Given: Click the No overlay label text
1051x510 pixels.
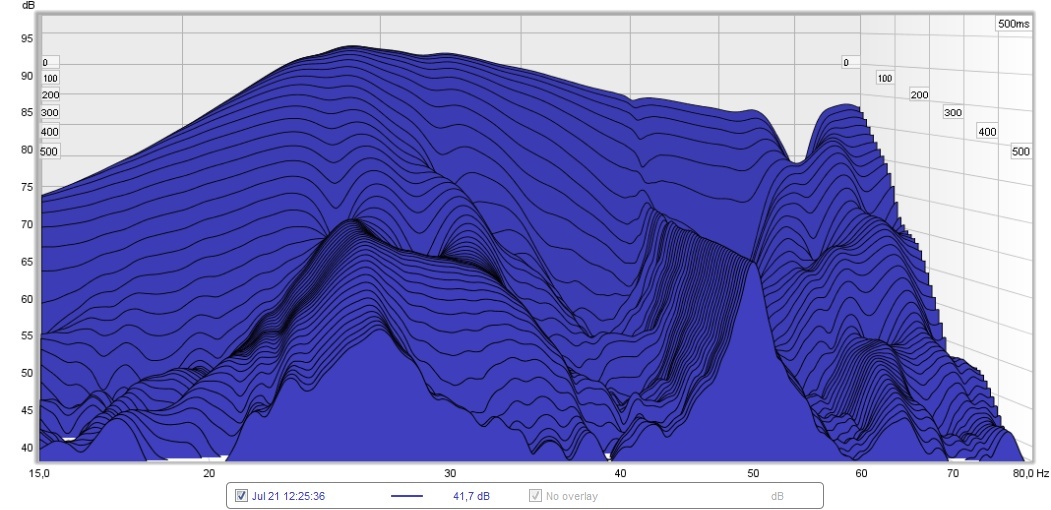Looking at the screenshot, I should point(572,497).
